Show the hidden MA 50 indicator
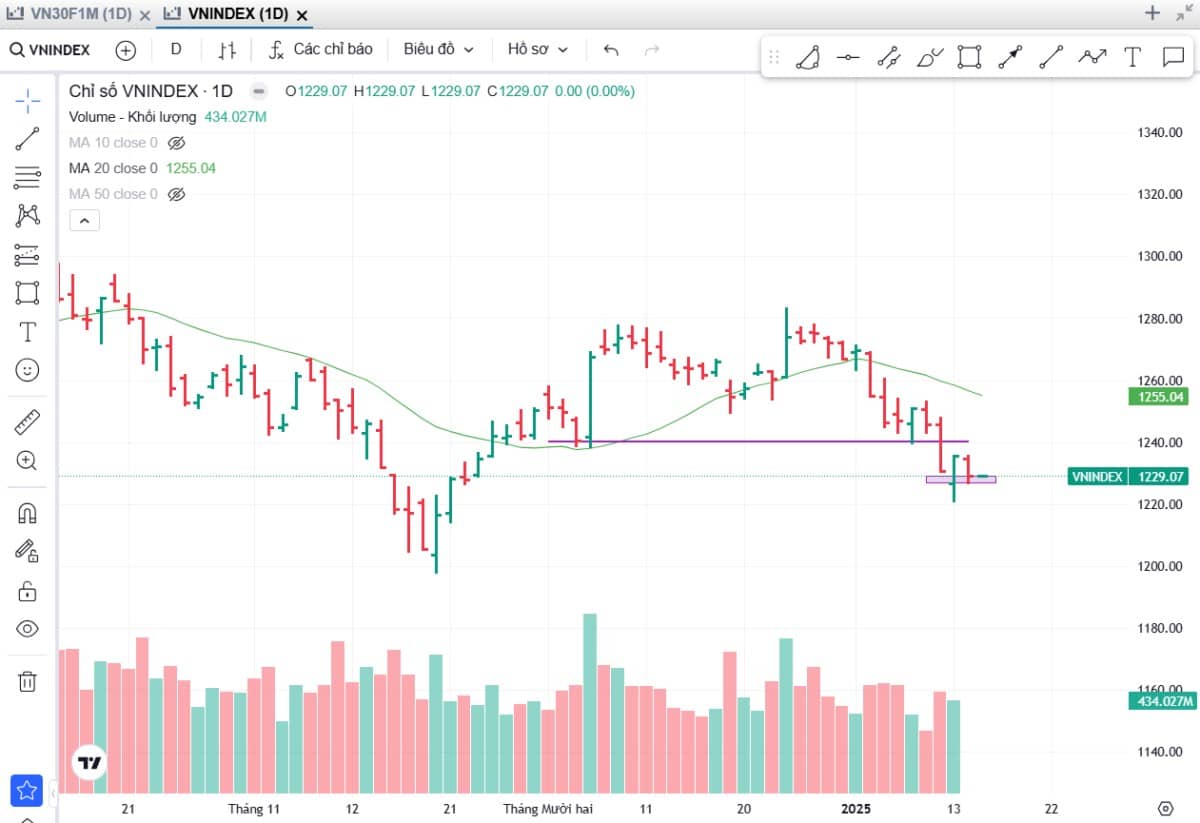The width and height of the screenshot is (1200, 823). pyautogui.click(x=177, y=194)
